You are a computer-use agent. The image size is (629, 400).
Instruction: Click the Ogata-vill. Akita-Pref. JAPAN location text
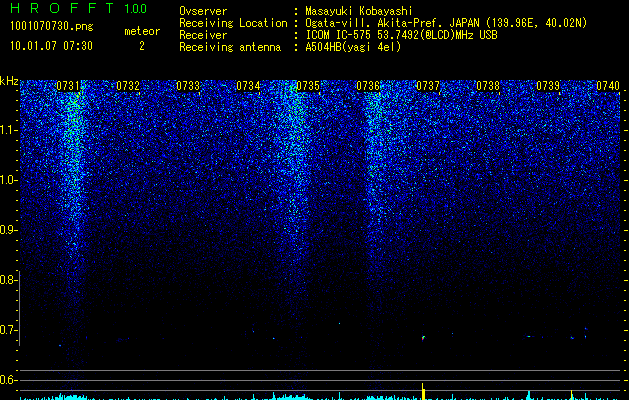(x=446, y=23)
